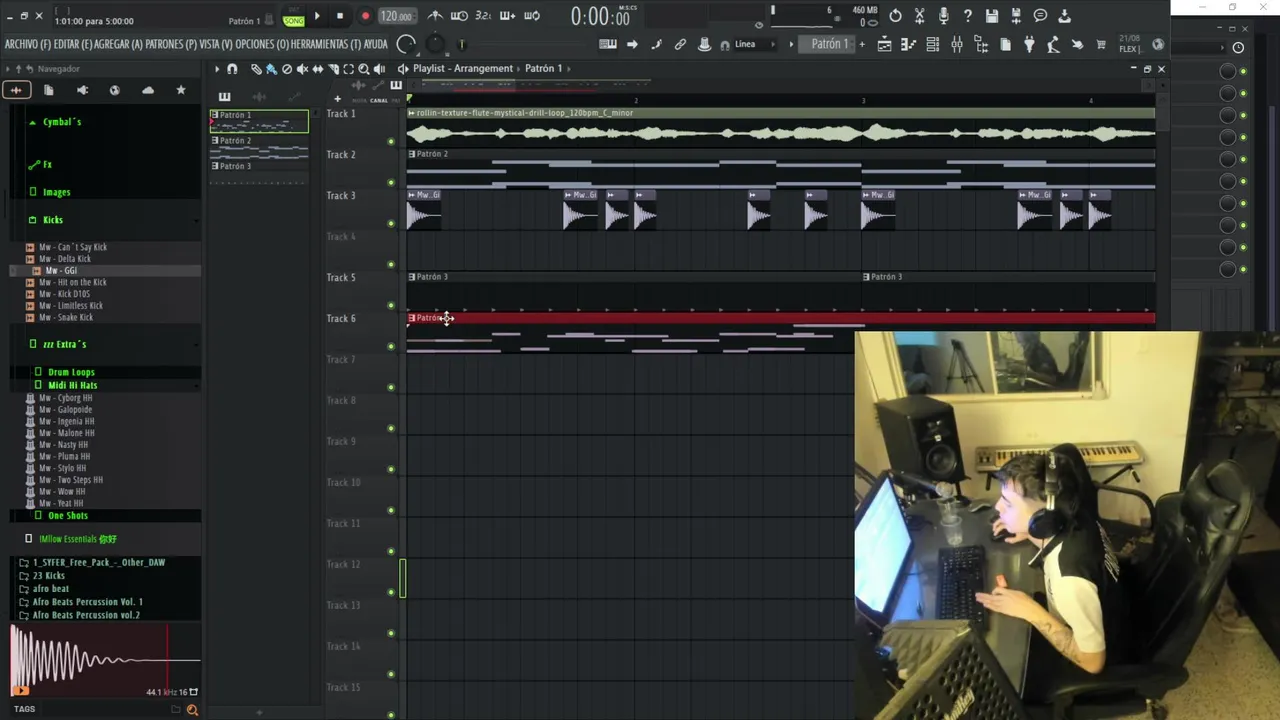Mute Track 1 using its green LED
The width and height of the screenshot is (1280, 720).
(391, 141)
